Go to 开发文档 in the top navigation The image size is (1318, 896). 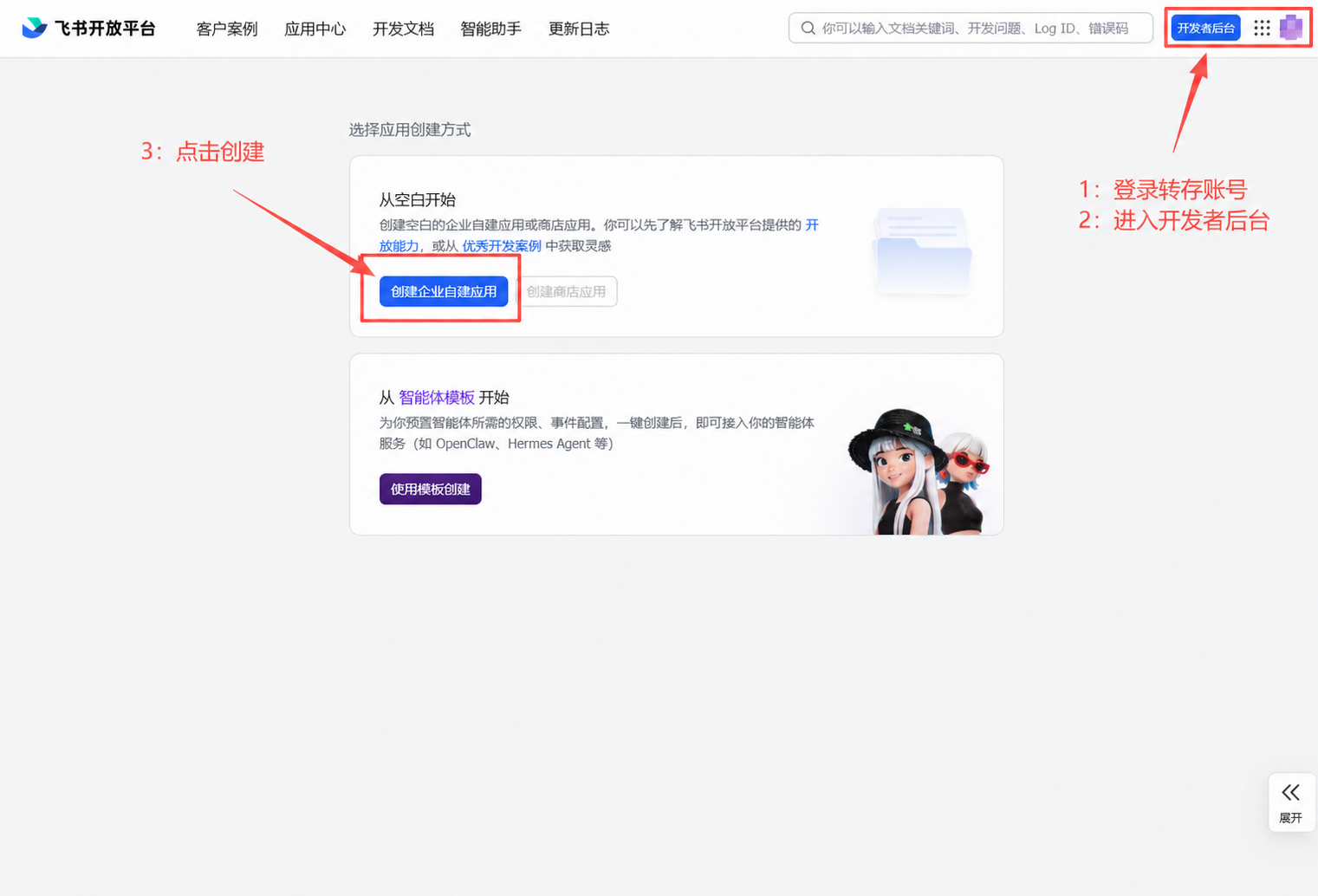click(x=403, y=29)
